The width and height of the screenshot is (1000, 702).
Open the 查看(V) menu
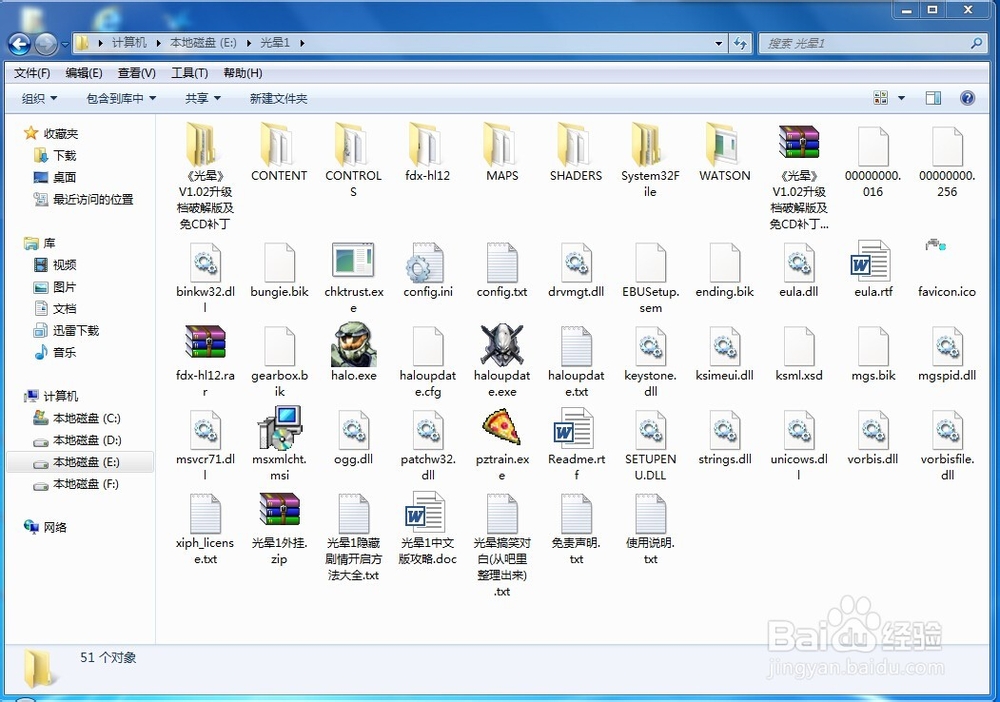click(x=136, y=73)
